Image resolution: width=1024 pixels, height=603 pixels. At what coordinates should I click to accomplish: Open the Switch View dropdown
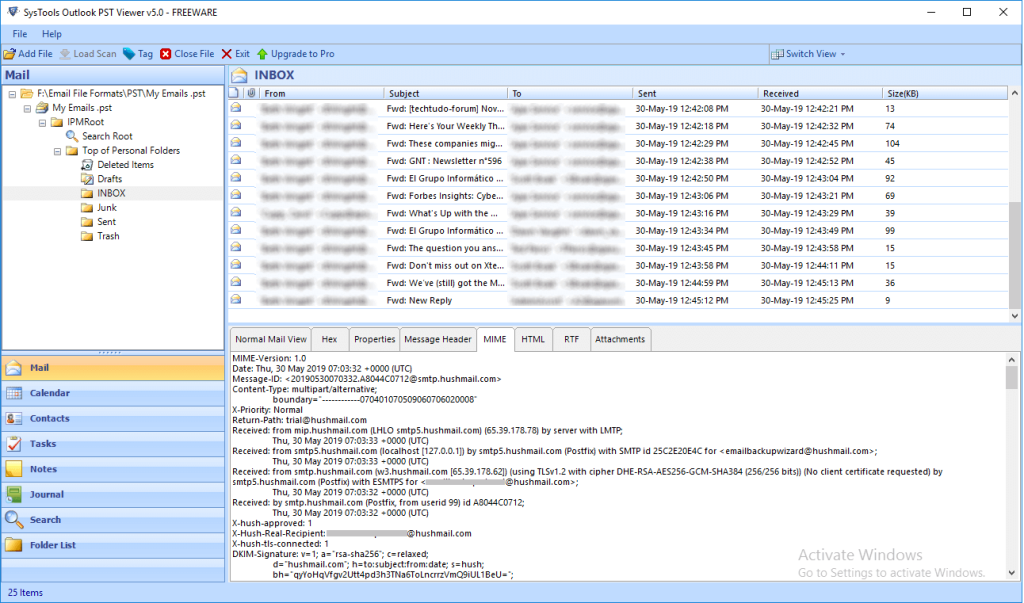click(x=808, y=54)
